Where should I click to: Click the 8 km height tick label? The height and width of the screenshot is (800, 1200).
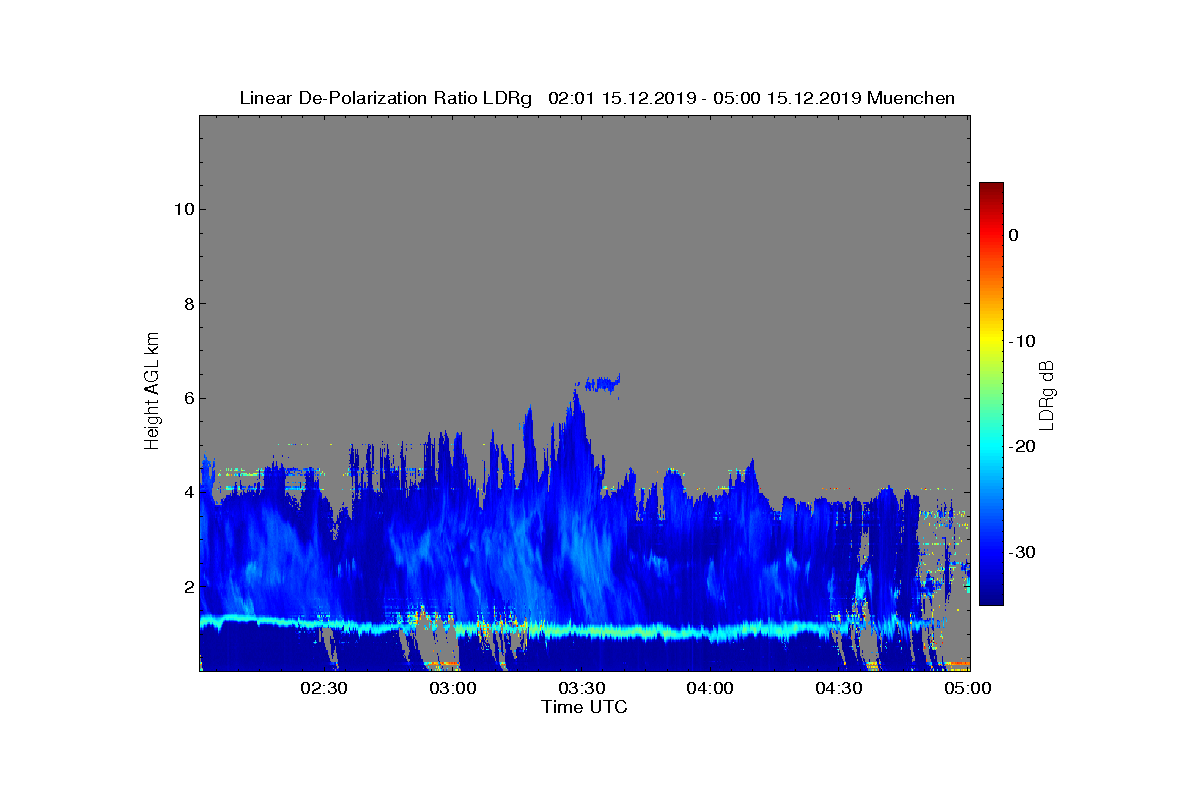188,304
